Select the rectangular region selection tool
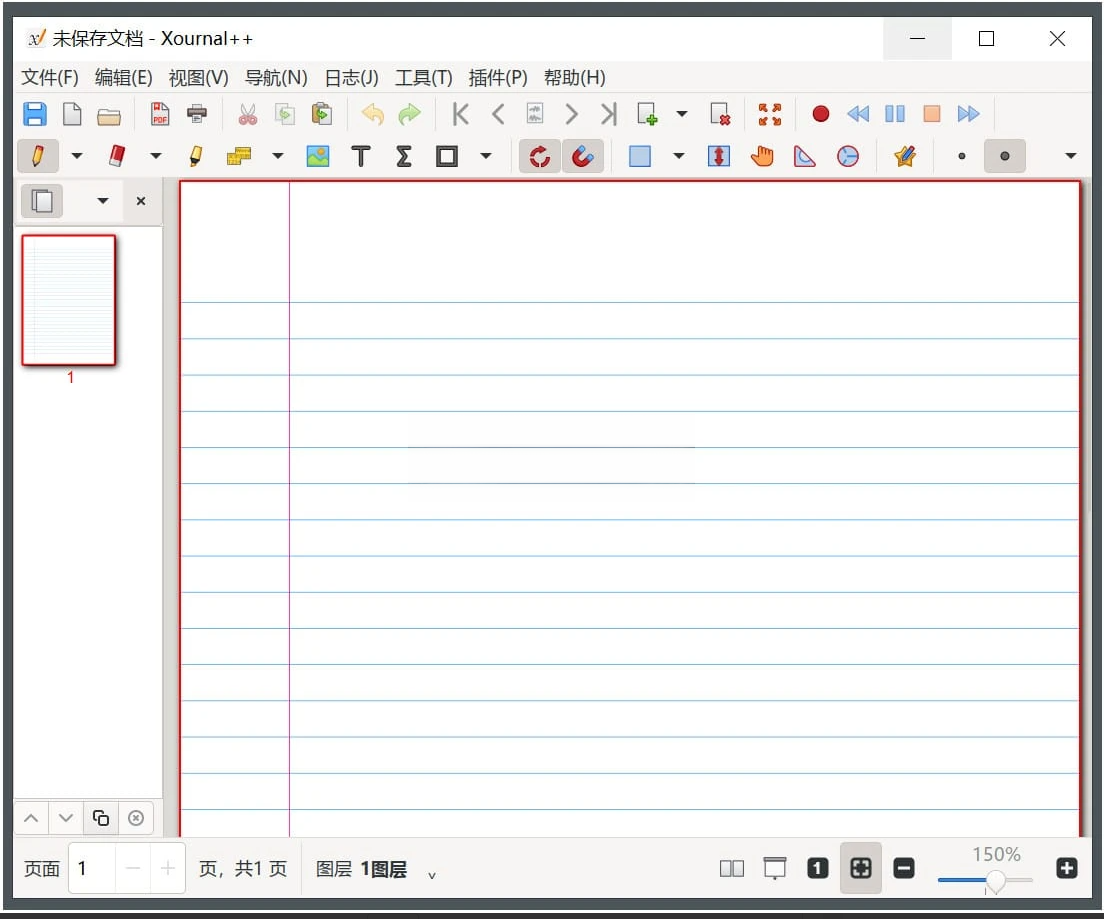 coord(639,156)
